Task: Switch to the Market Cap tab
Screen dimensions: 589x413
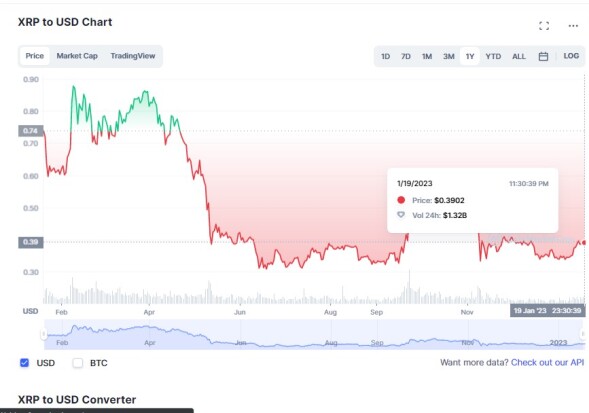Action: click(77, 56)
